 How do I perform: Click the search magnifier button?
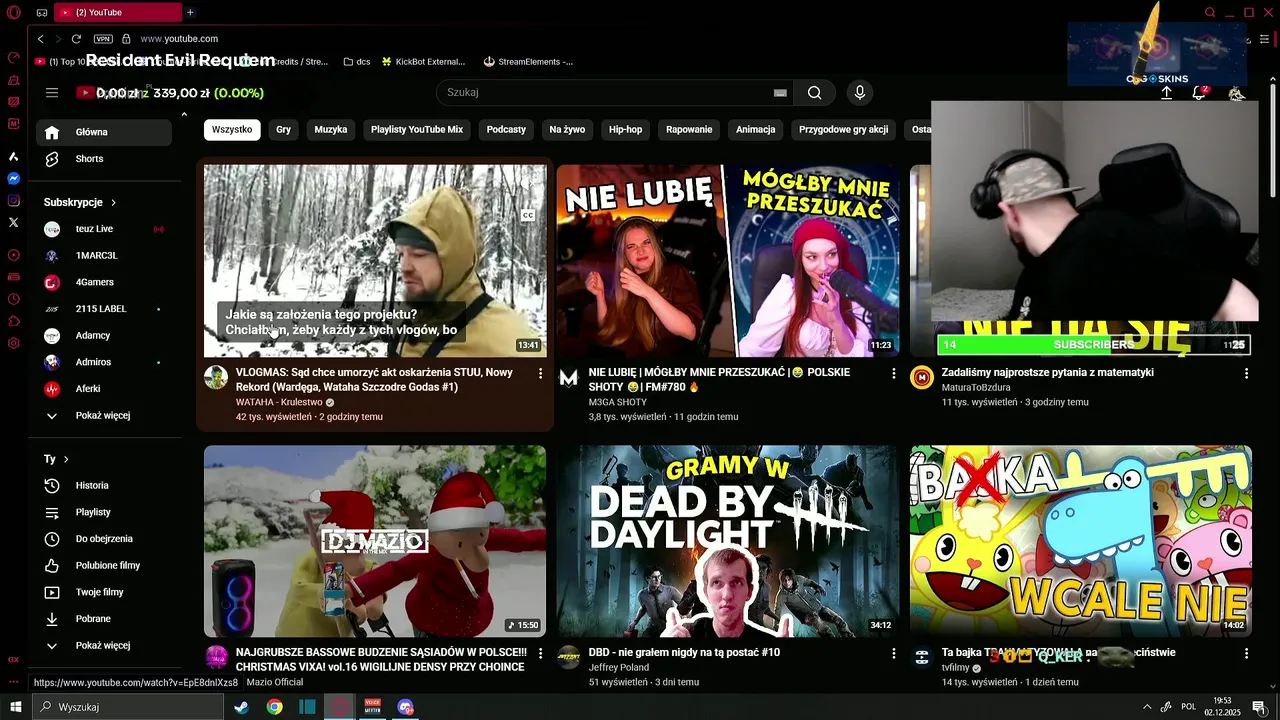coord(815,93)
